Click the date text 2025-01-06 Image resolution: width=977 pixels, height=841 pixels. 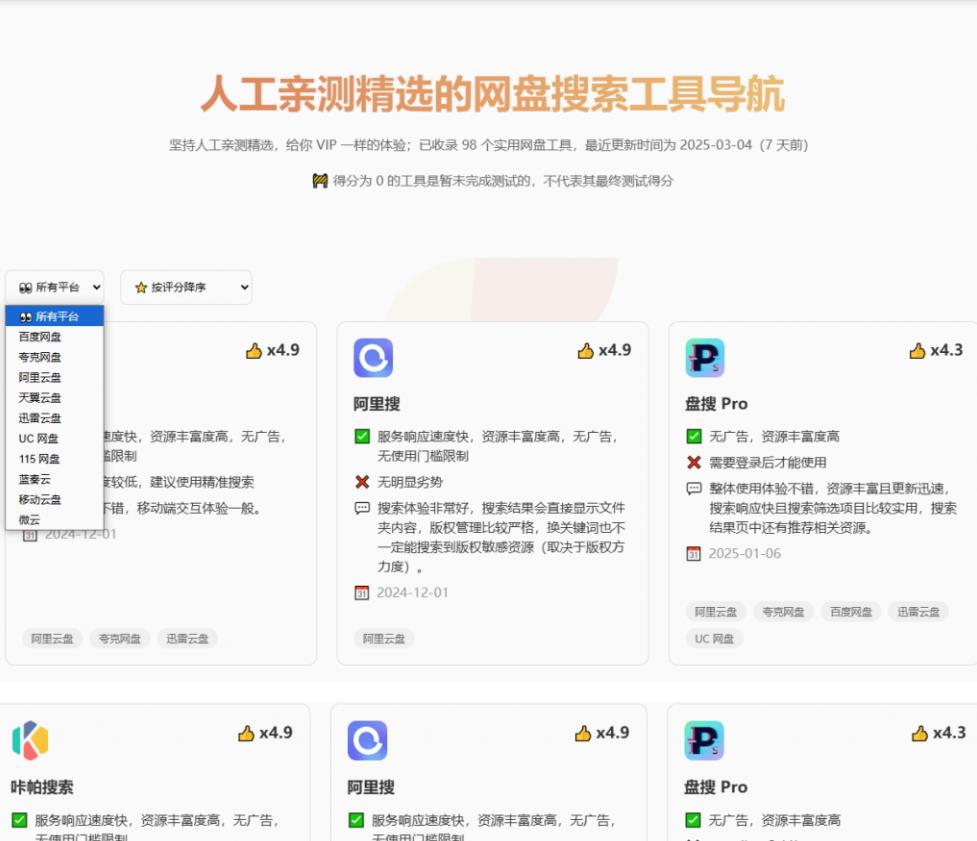[745, 553]
